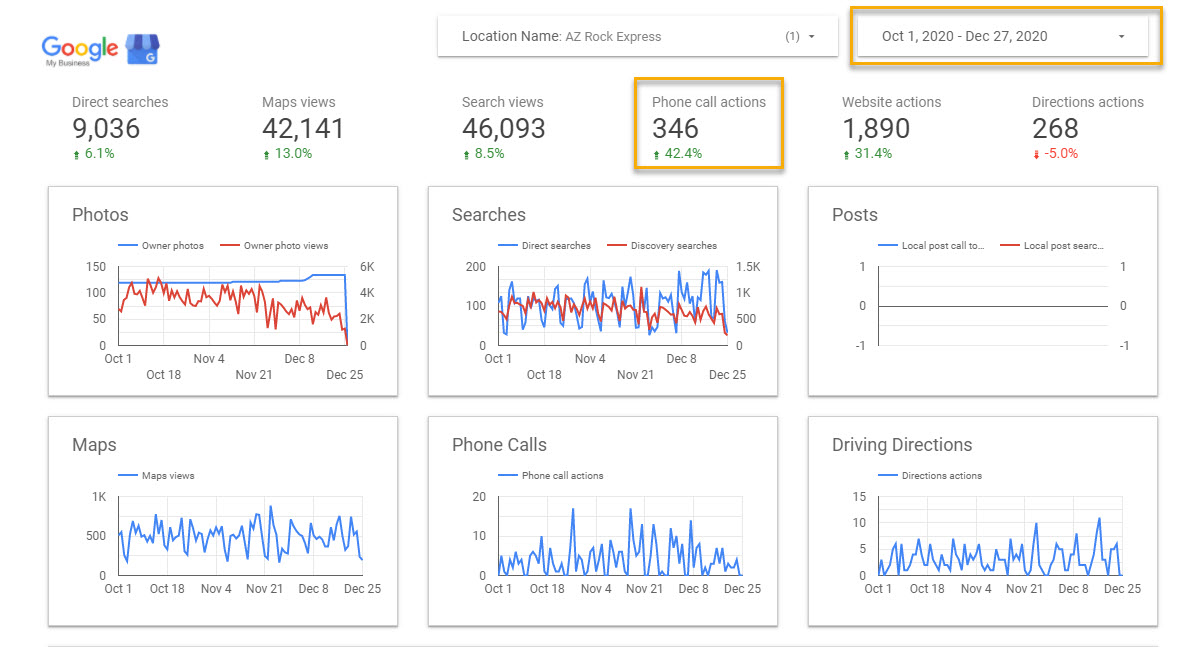Click the Driving Directions chart title

pos(902,445)
